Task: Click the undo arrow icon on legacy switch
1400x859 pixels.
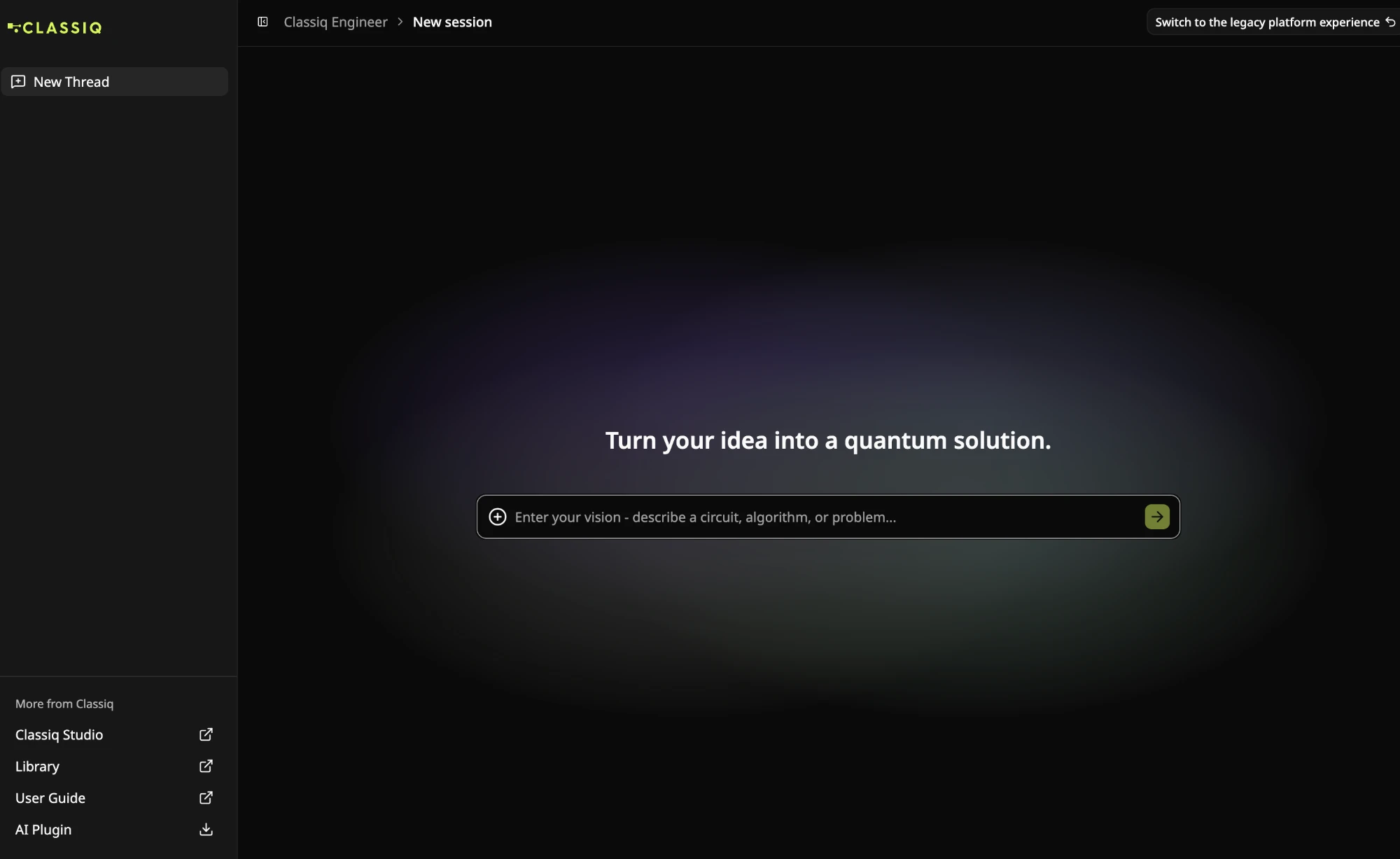Action: click(1390, 22)
